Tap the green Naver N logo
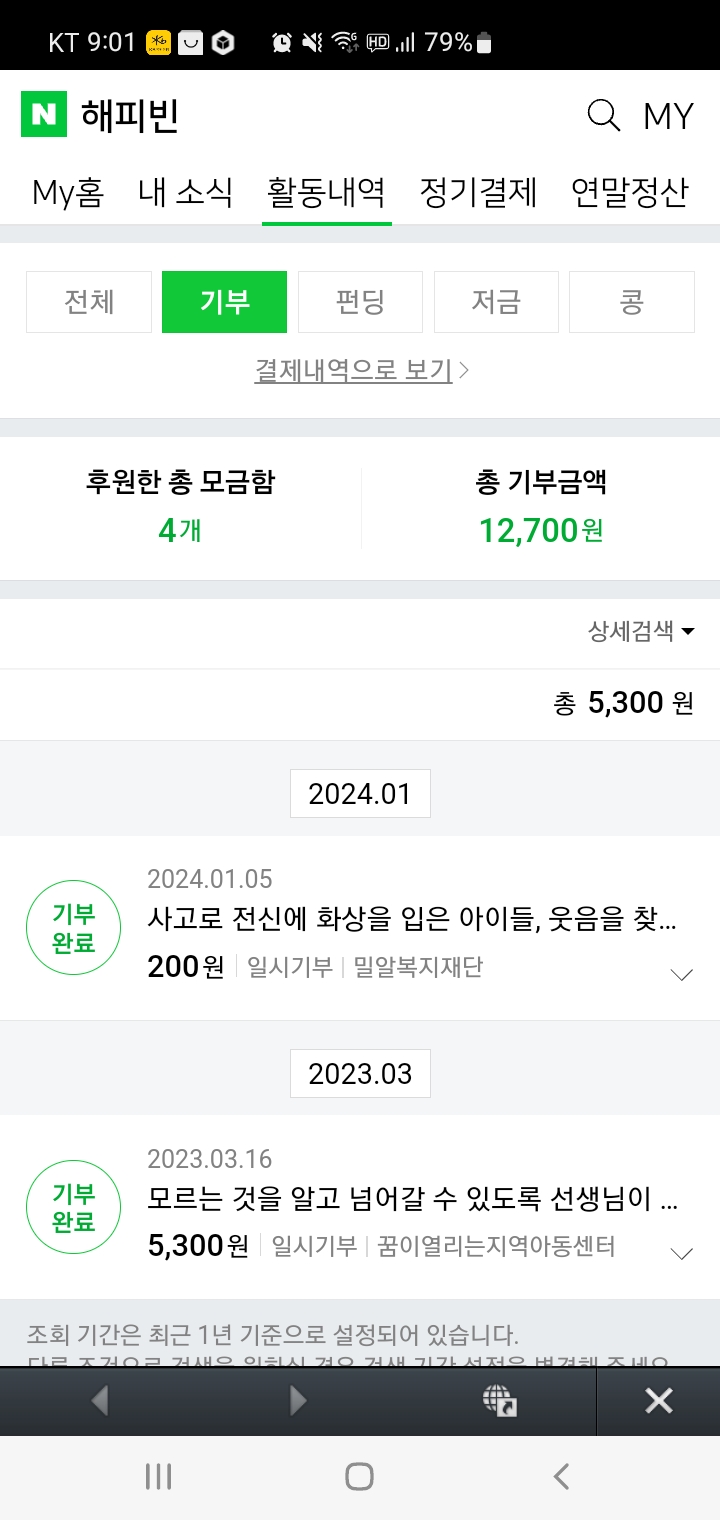This screenshot has width=720, height=1520. pyautogui.click(x=43, y=115)
